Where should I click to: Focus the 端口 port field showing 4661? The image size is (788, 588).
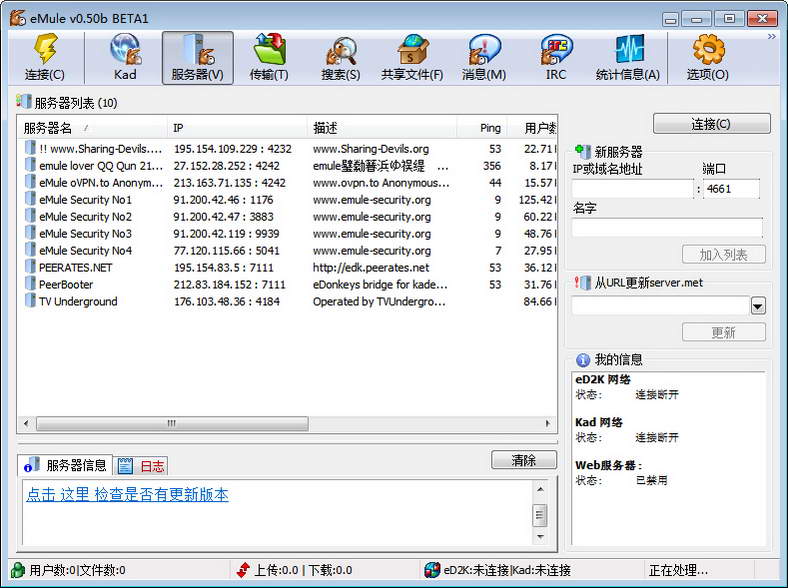pos(731,189)
